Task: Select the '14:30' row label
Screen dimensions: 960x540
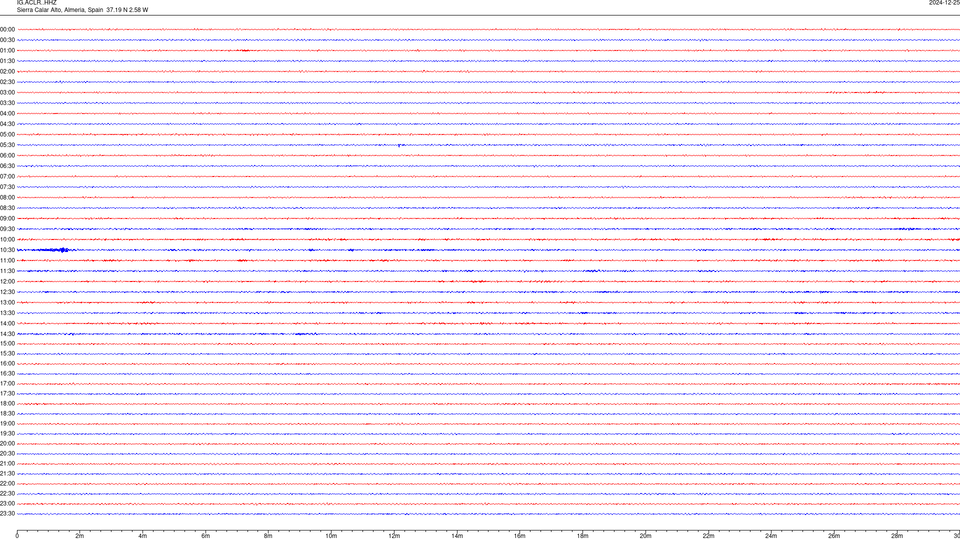Action: coord(7,334)
